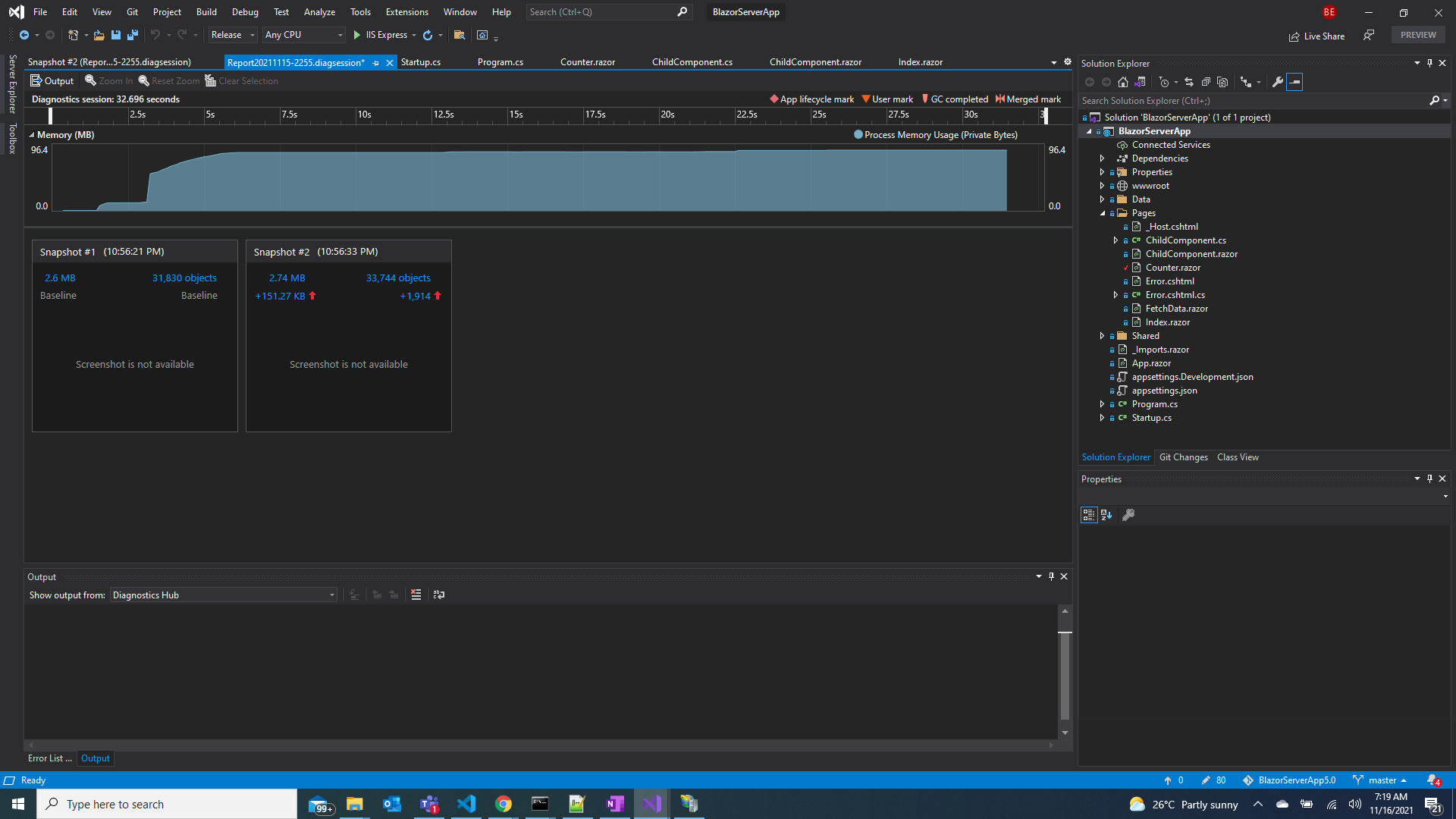Click the Clear Selection icon
Screen dimensions: 1456x819
coord(241,81)
